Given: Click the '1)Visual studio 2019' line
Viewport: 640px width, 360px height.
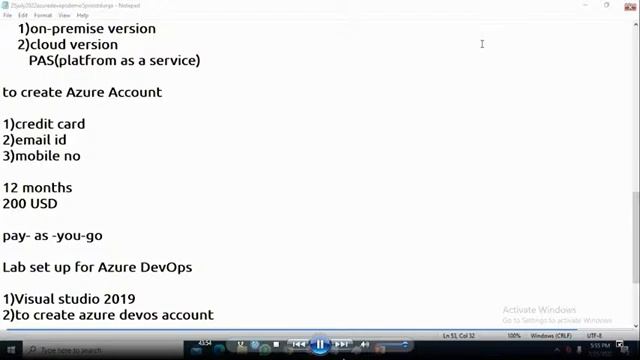Looking at the screenshot, I should click(69, 299).
